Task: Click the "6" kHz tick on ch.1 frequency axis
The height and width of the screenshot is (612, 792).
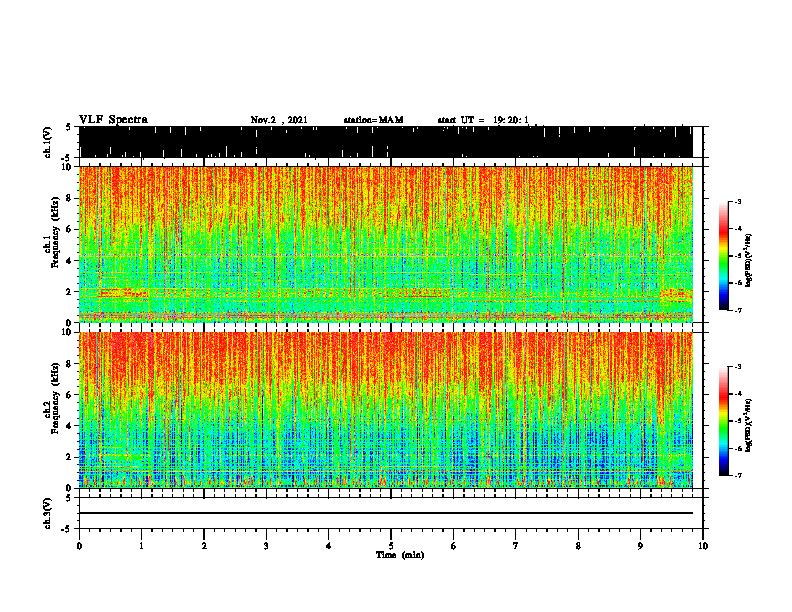Action: 69,230
